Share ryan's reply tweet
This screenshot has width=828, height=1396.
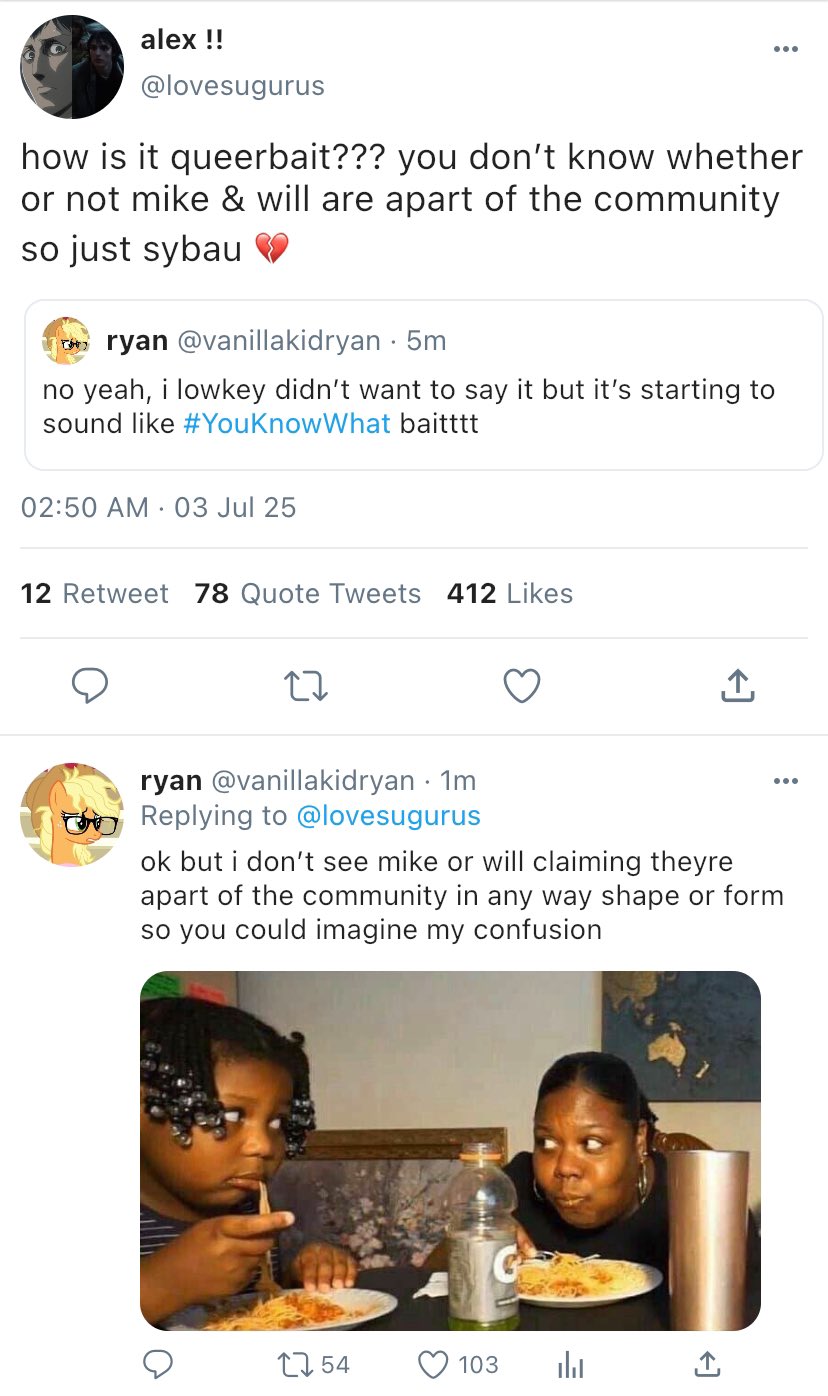pos(706,1364)
